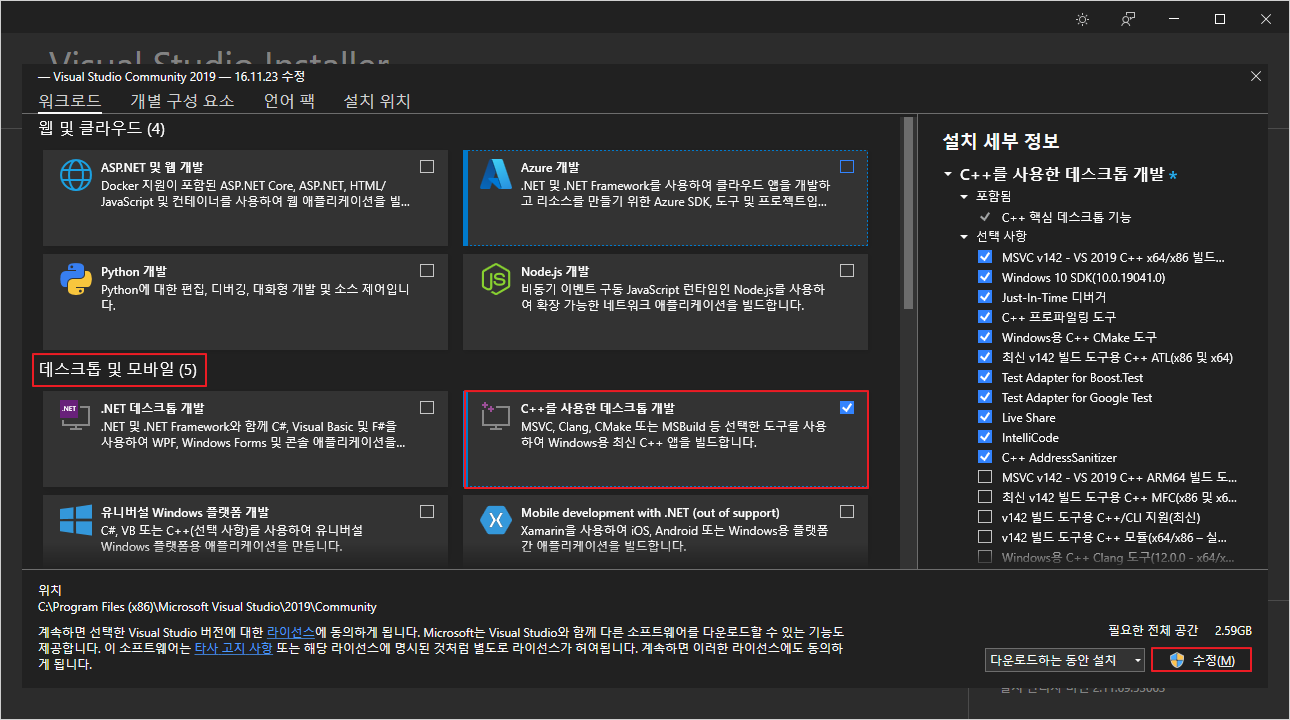The width and height of the screenshot is (1290, 720).
Task: Click the Universal Windows Platform icon
Action: pos(76,520)
